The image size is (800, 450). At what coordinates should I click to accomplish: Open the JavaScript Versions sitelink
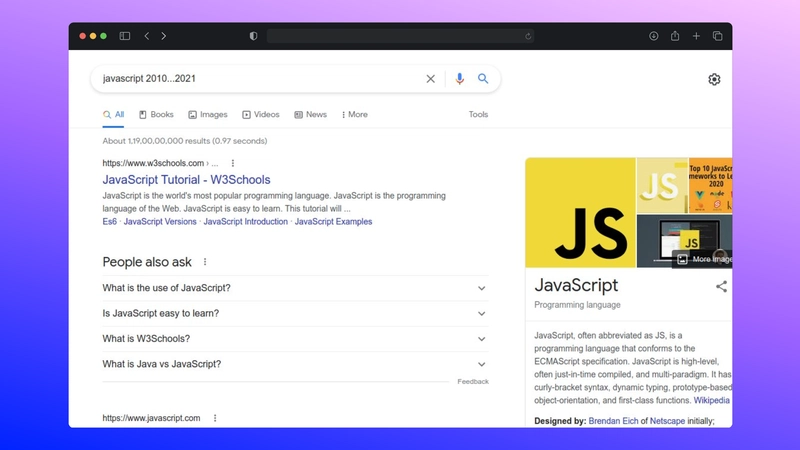click(160, 221)
